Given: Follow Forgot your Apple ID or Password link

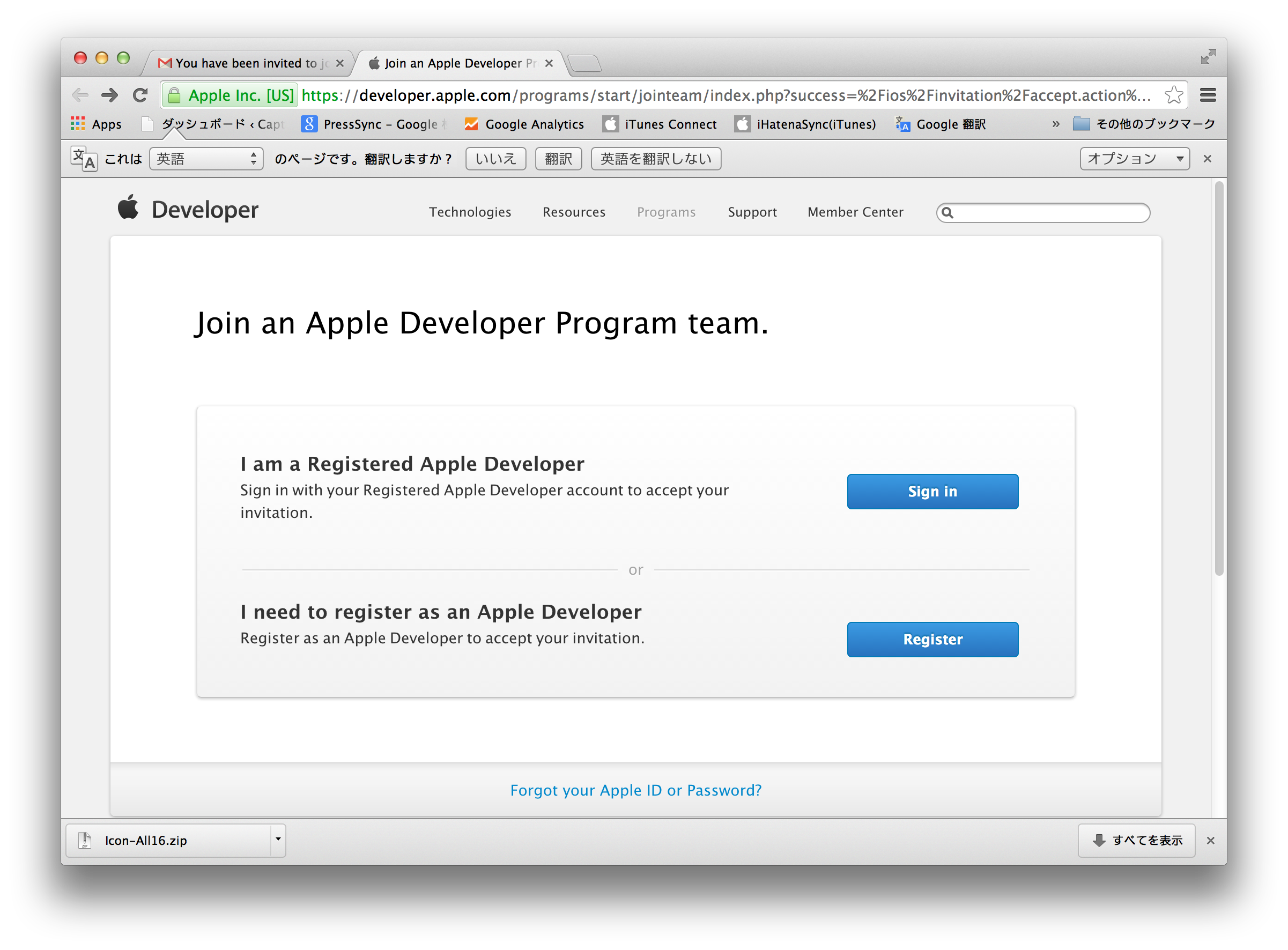Looking at the screenshot, I should (x=635, y=790).
